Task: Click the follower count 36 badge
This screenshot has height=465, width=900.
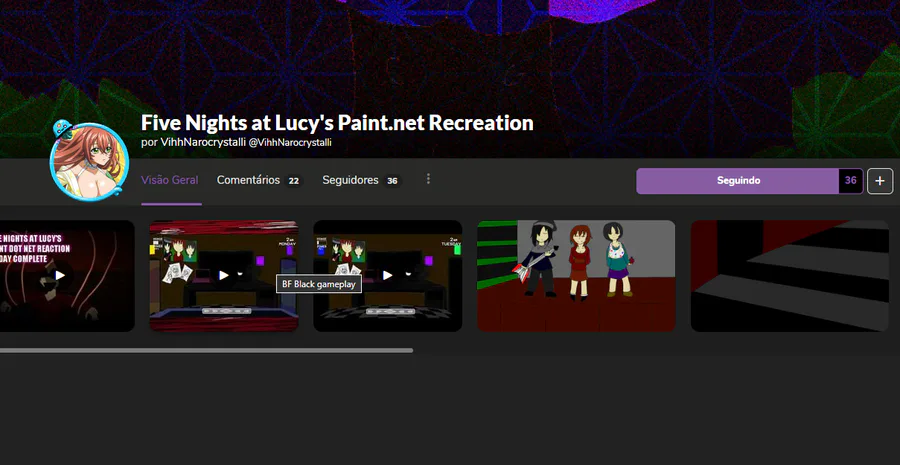Action: (x=851, y=181)
